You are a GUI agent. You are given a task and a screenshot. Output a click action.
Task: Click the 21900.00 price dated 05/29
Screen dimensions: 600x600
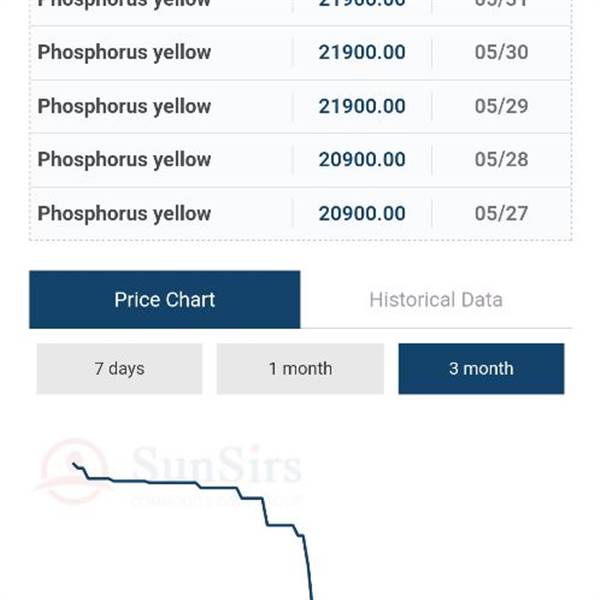point(362,106)
